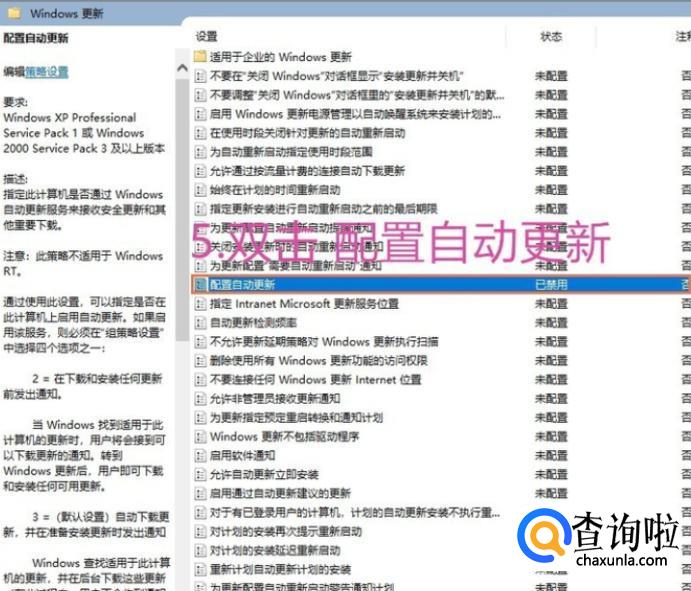Click policy icon for 为更新指定预定重启转换
This screenshot has width=691, height=591.
click(x=201, y=417)
